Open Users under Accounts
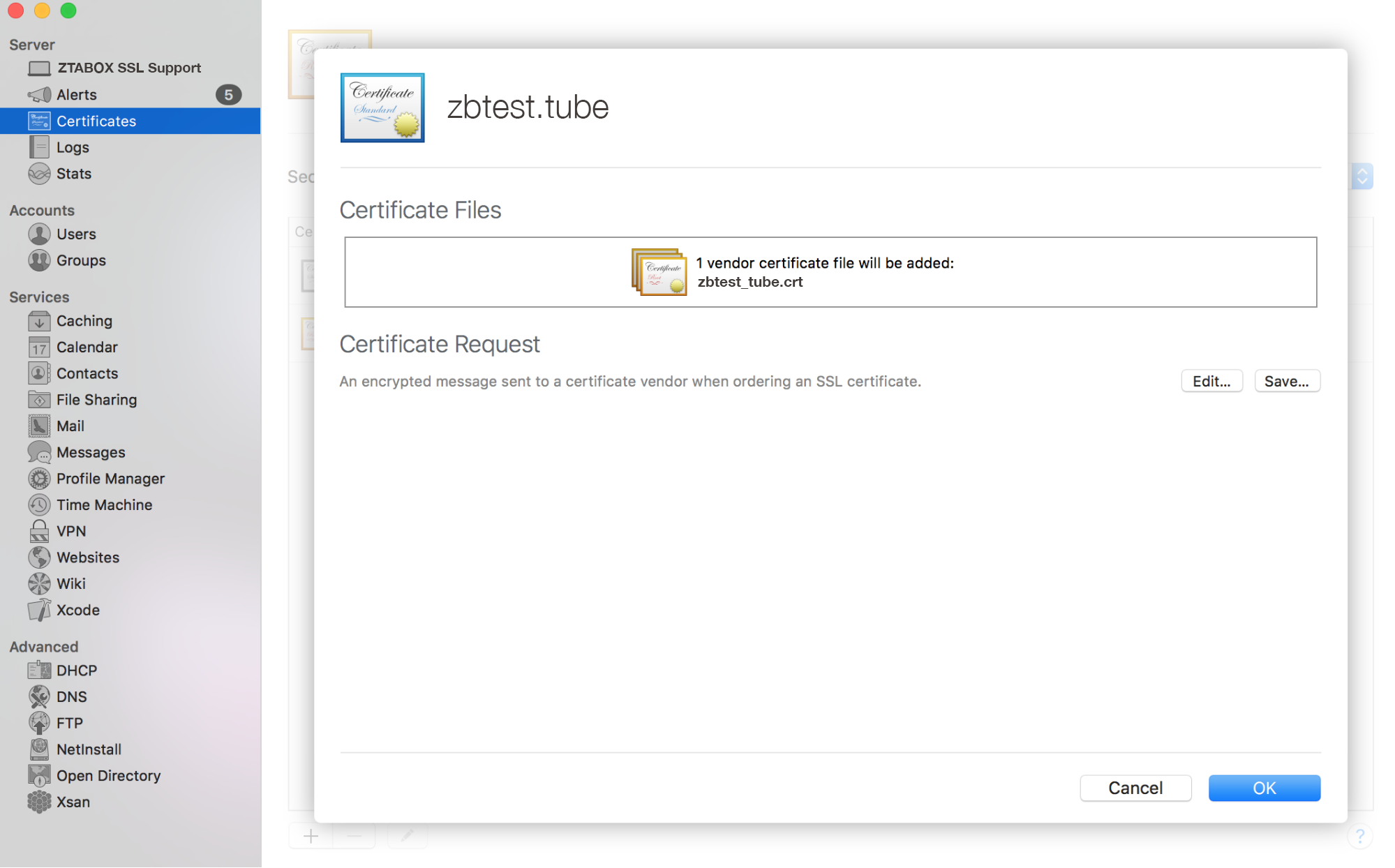1395x868 pixels. point(76,234)
